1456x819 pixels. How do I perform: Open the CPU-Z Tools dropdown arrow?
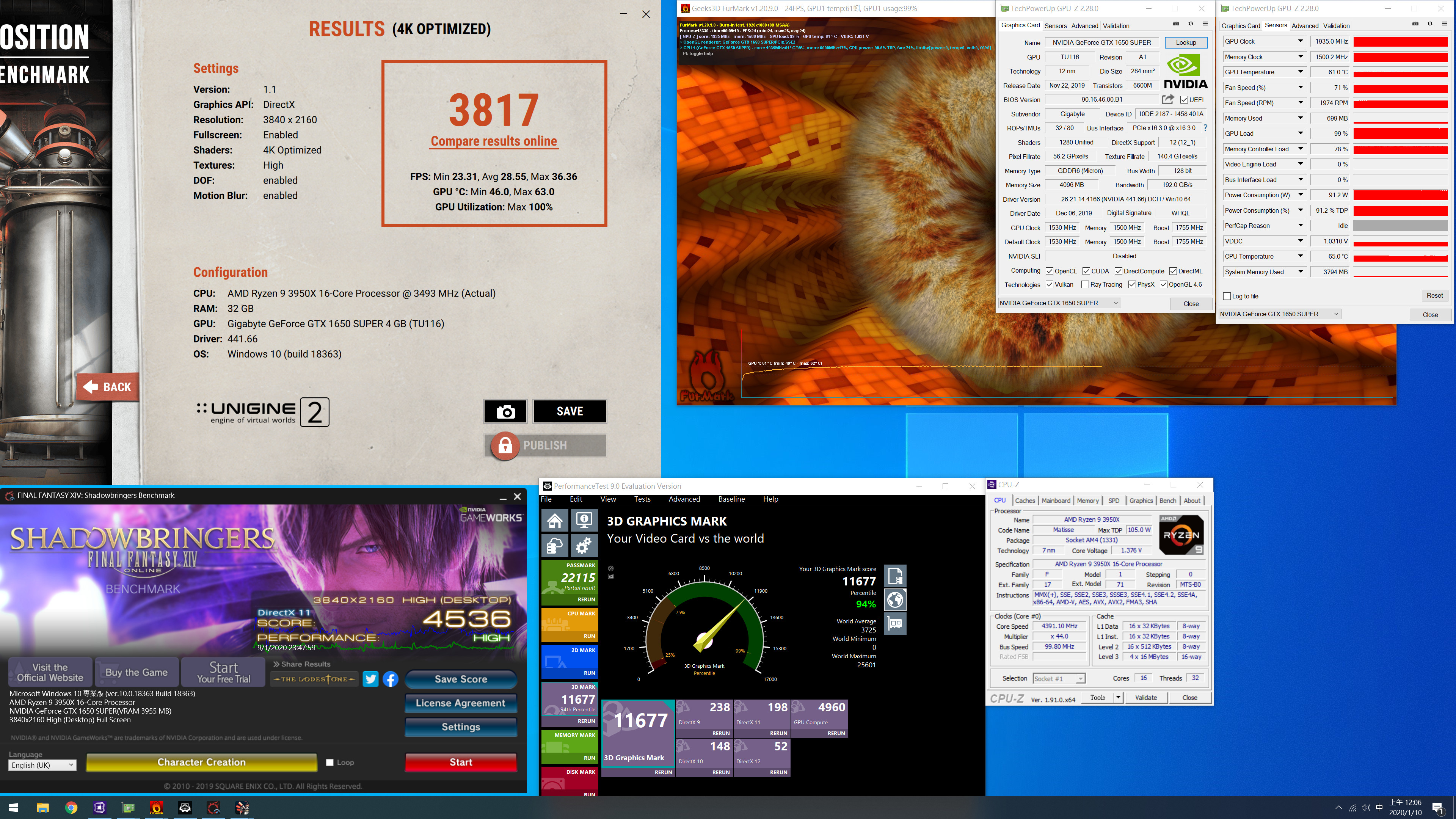(x=1118, y=698)
